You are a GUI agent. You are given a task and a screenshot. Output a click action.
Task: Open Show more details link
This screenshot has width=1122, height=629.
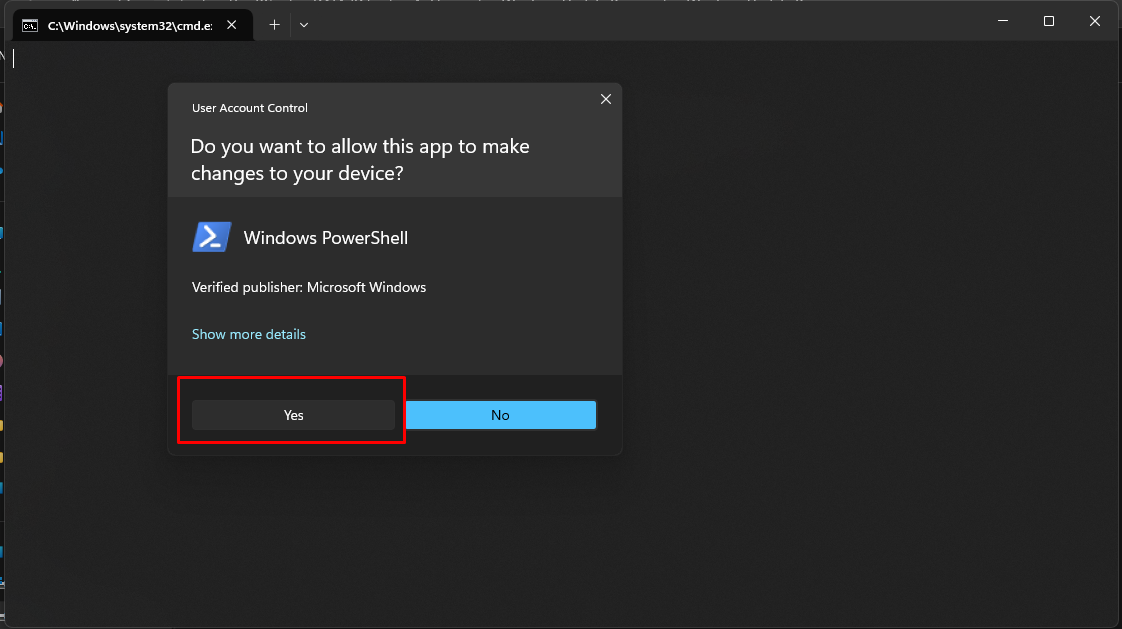(248, 334)
